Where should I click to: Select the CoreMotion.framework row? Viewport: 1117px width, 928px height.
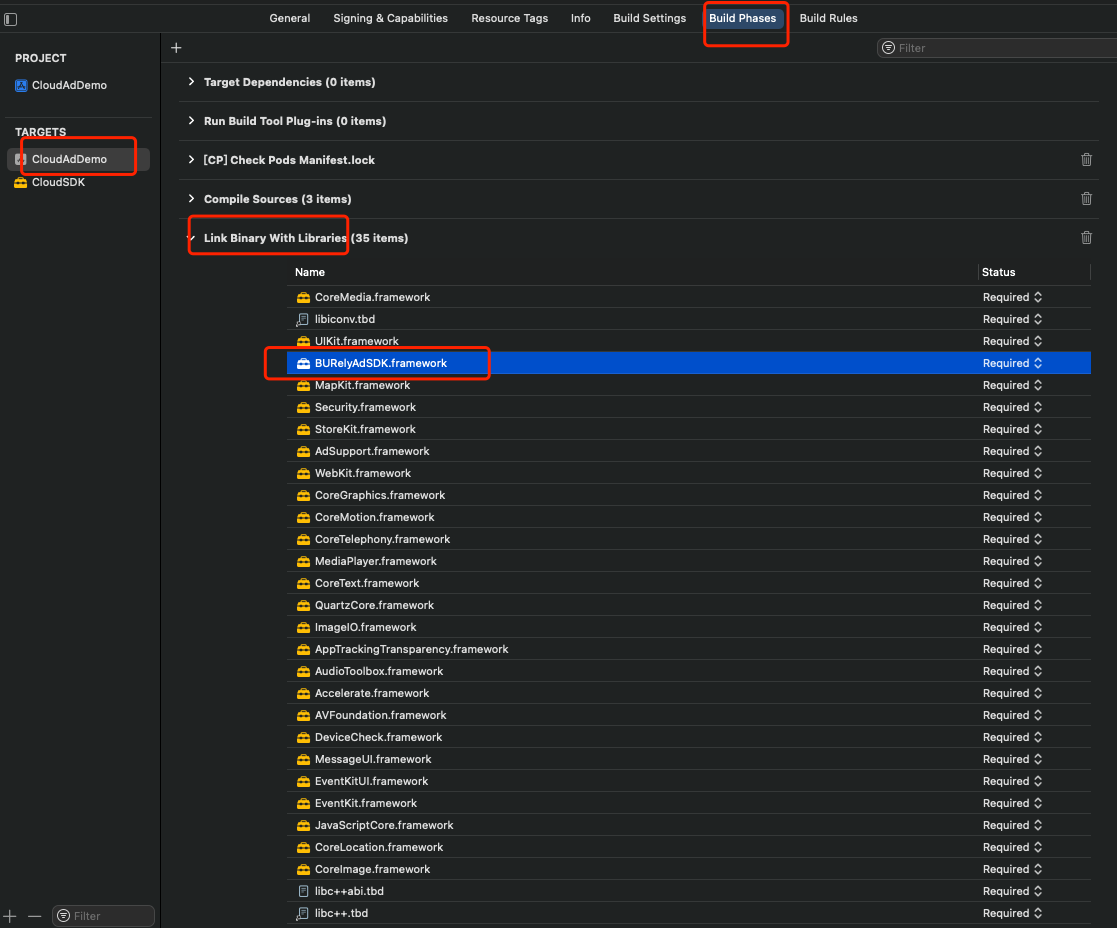tap(689, 518)
